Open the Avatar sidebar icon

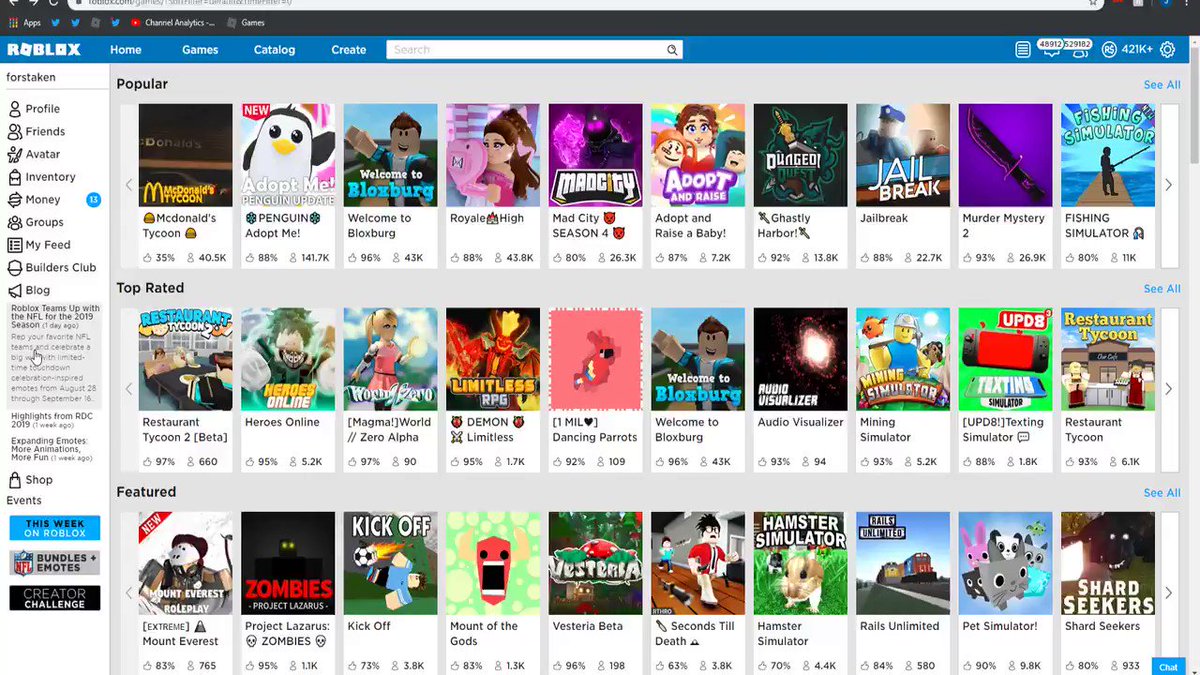click(15, 154)
